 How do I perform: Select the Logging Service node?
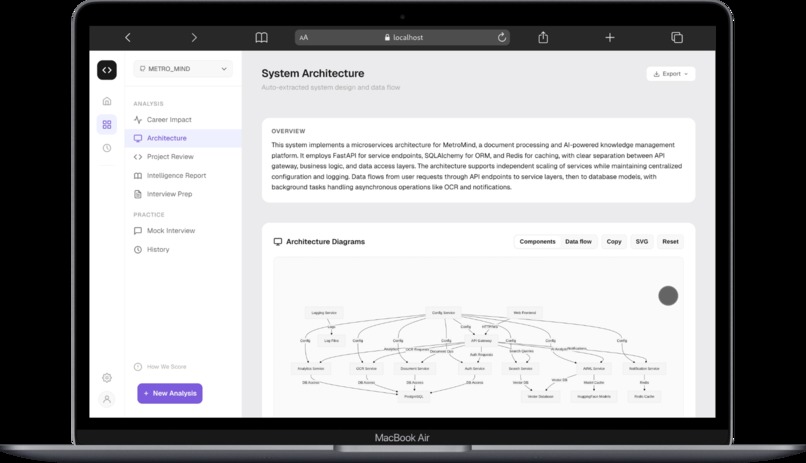324,312
